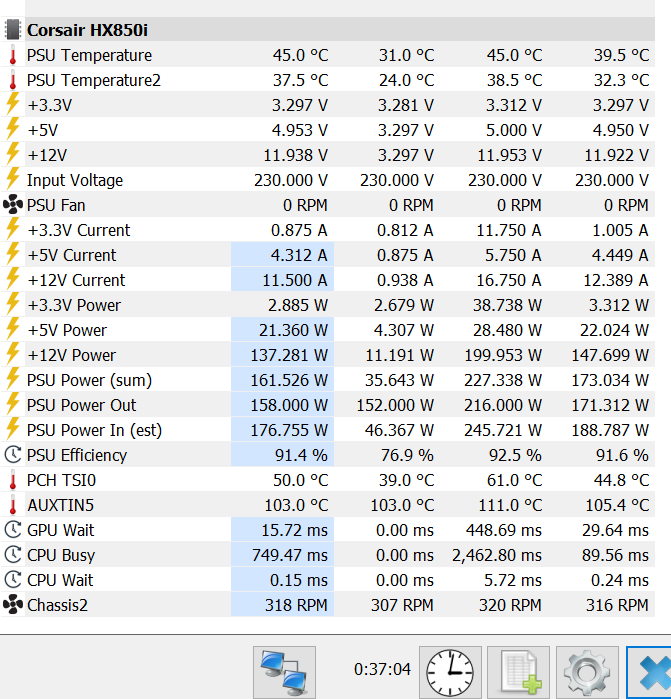
Task: Select the +12V Power label
Action: (x=72, y=355)
